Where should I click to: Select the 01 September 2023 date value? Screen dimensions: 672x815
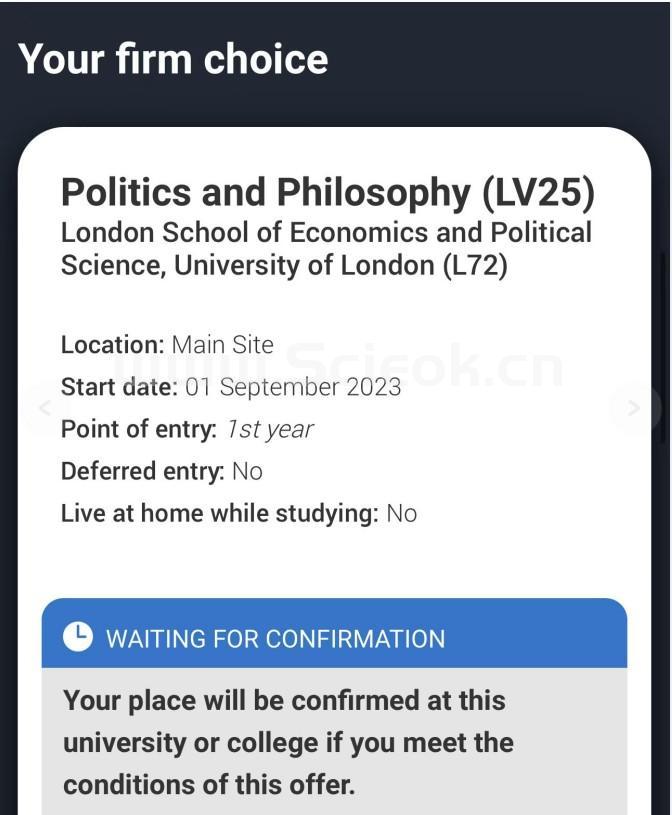293,387
